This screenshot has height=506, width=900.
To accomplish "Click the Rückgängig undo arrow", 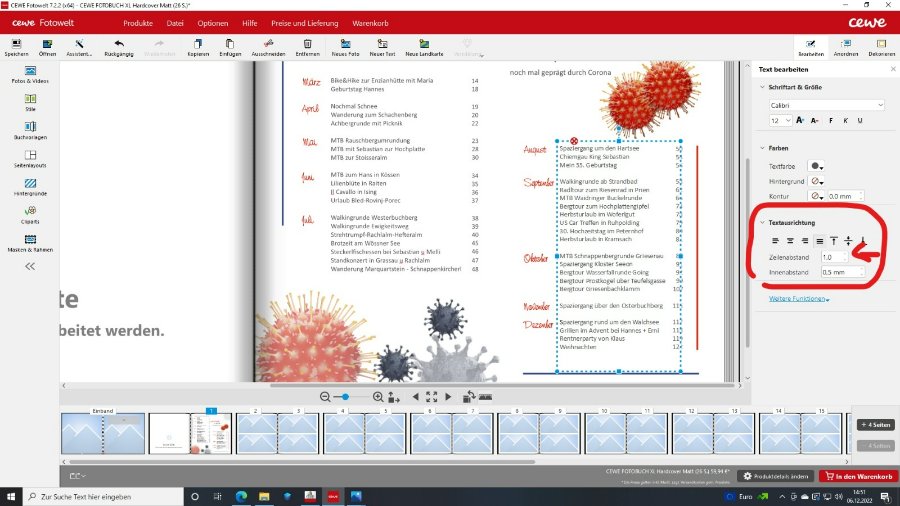I will (119, 43).
